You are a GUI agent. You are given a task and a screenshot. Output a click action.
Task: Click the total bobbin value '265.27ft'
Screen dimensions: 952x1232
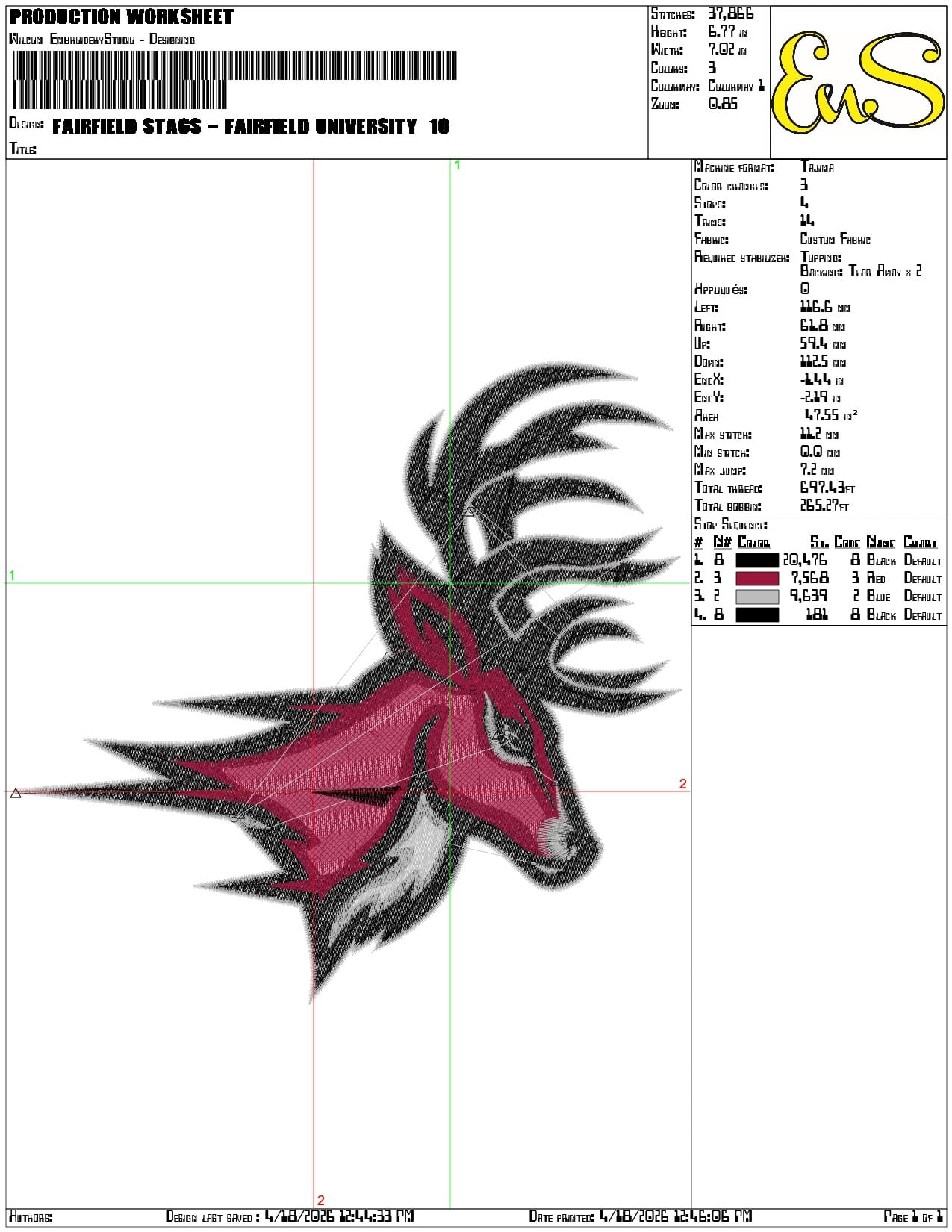(824, 505)
